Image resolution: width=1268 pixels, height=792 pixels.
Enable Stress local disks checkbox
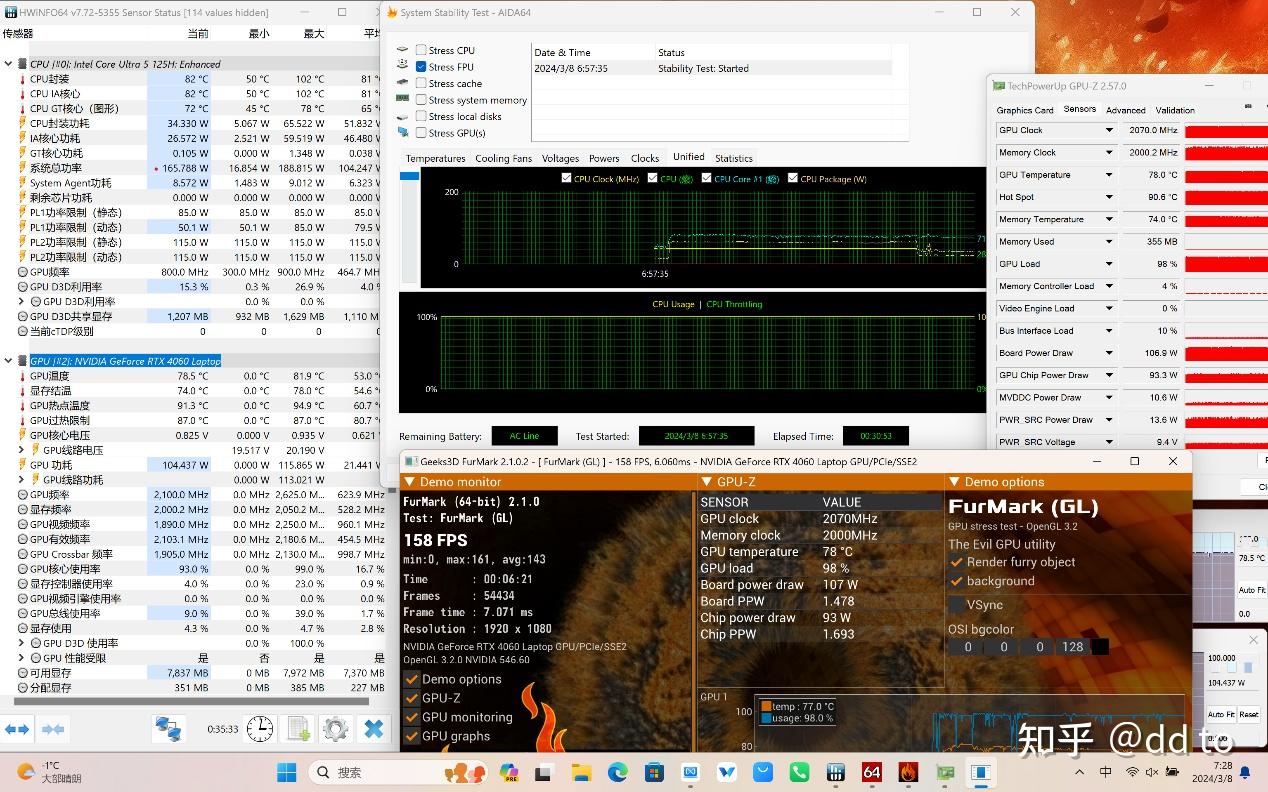[x=421, y=116]
